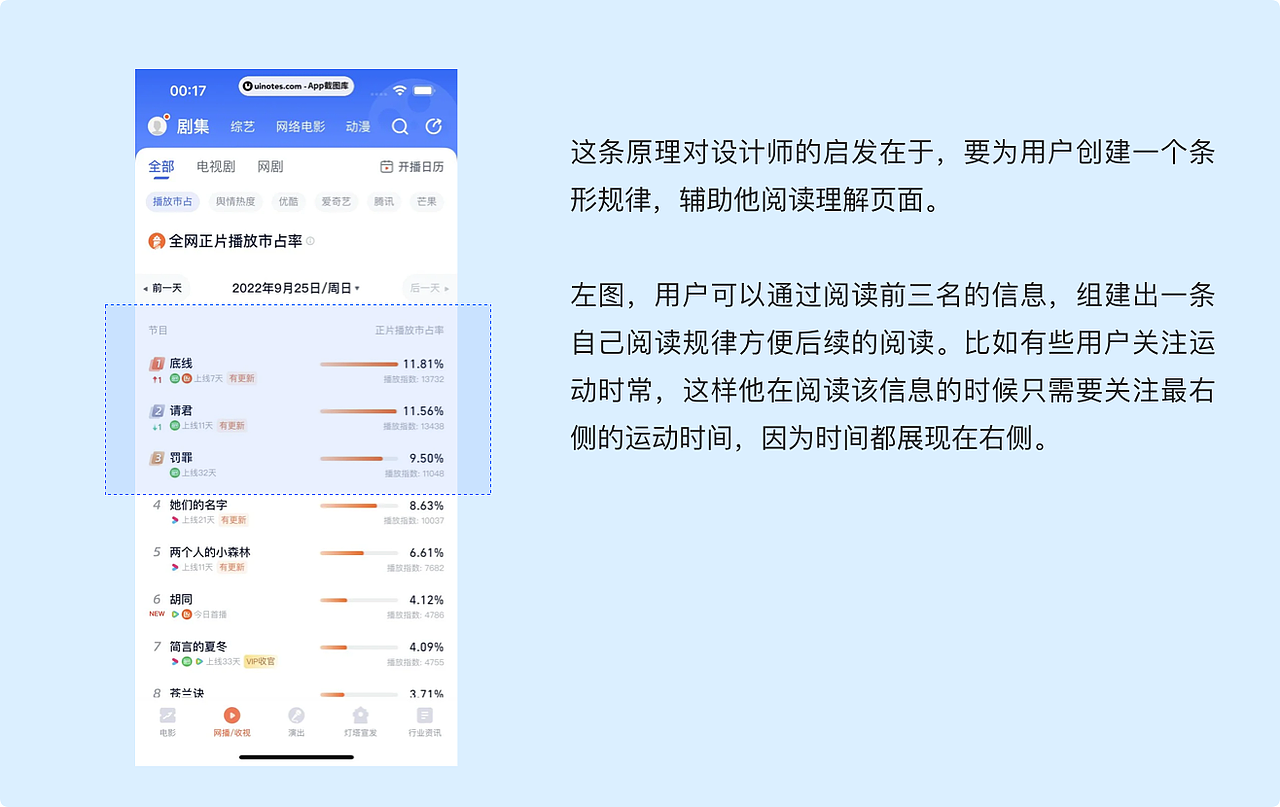Open the search icon in the top bar
This screenshot has height=807, width=1280.
tap(400, 127)
